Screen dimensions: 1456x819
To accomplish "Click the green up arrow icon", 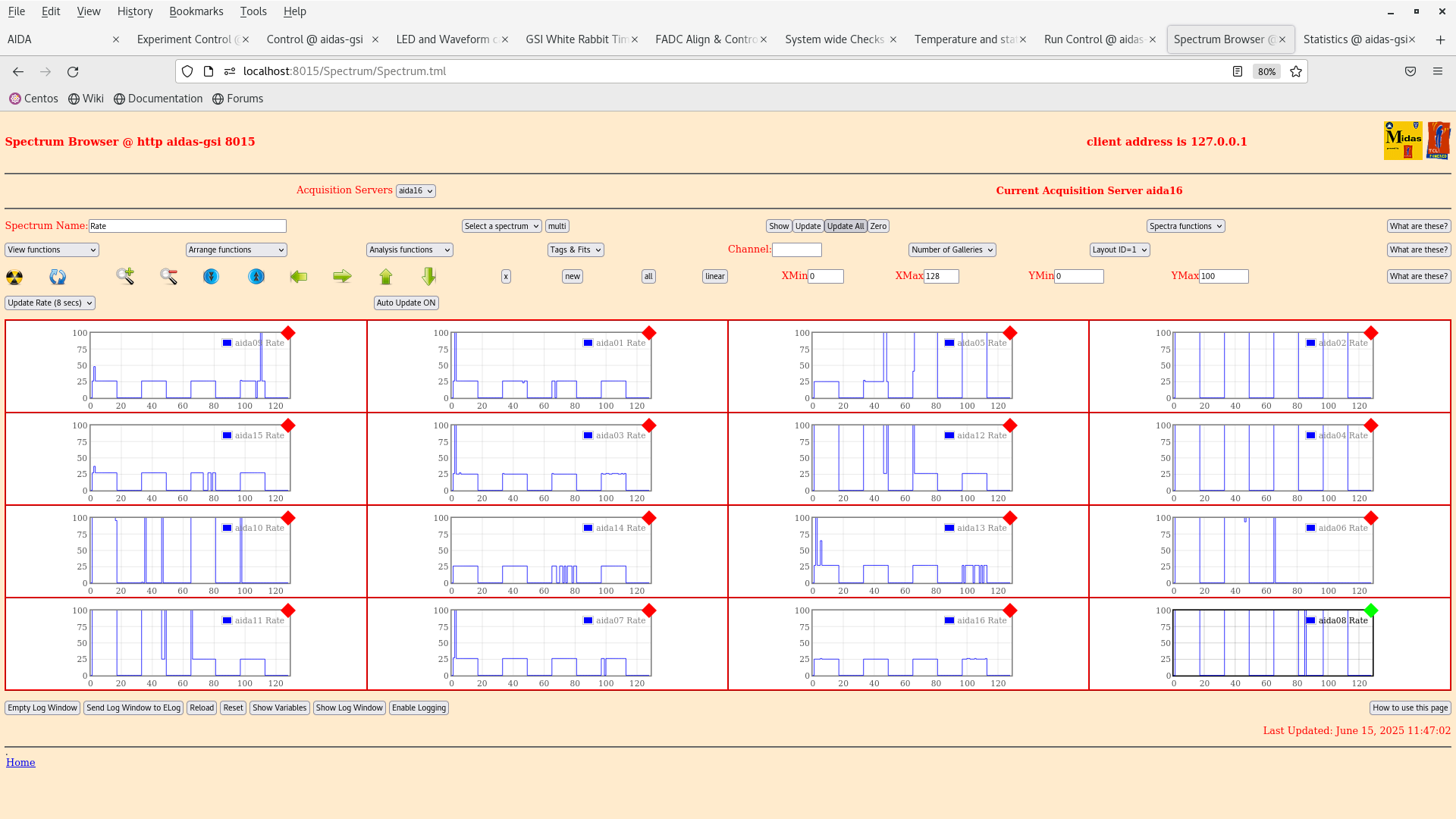I will pyautogui.click(x=386, y=277).
